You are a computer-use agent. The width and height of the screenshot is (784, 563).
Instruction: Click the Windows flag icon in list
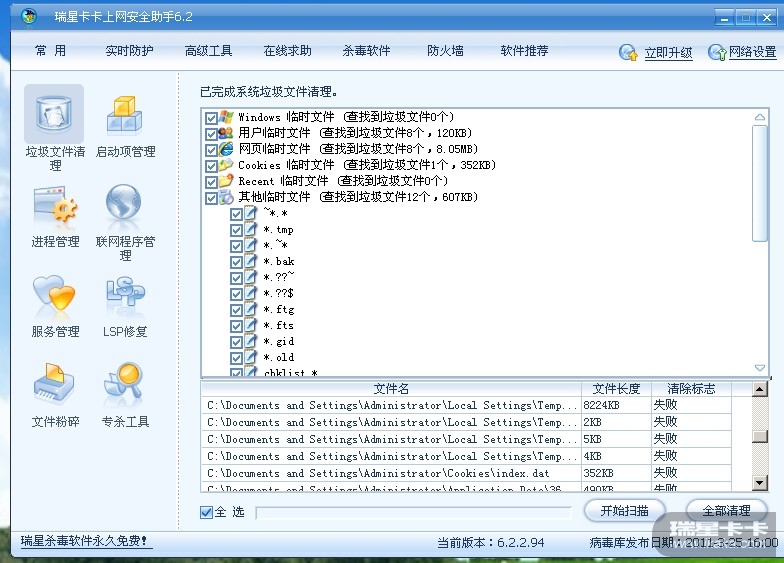coord(226,118)
